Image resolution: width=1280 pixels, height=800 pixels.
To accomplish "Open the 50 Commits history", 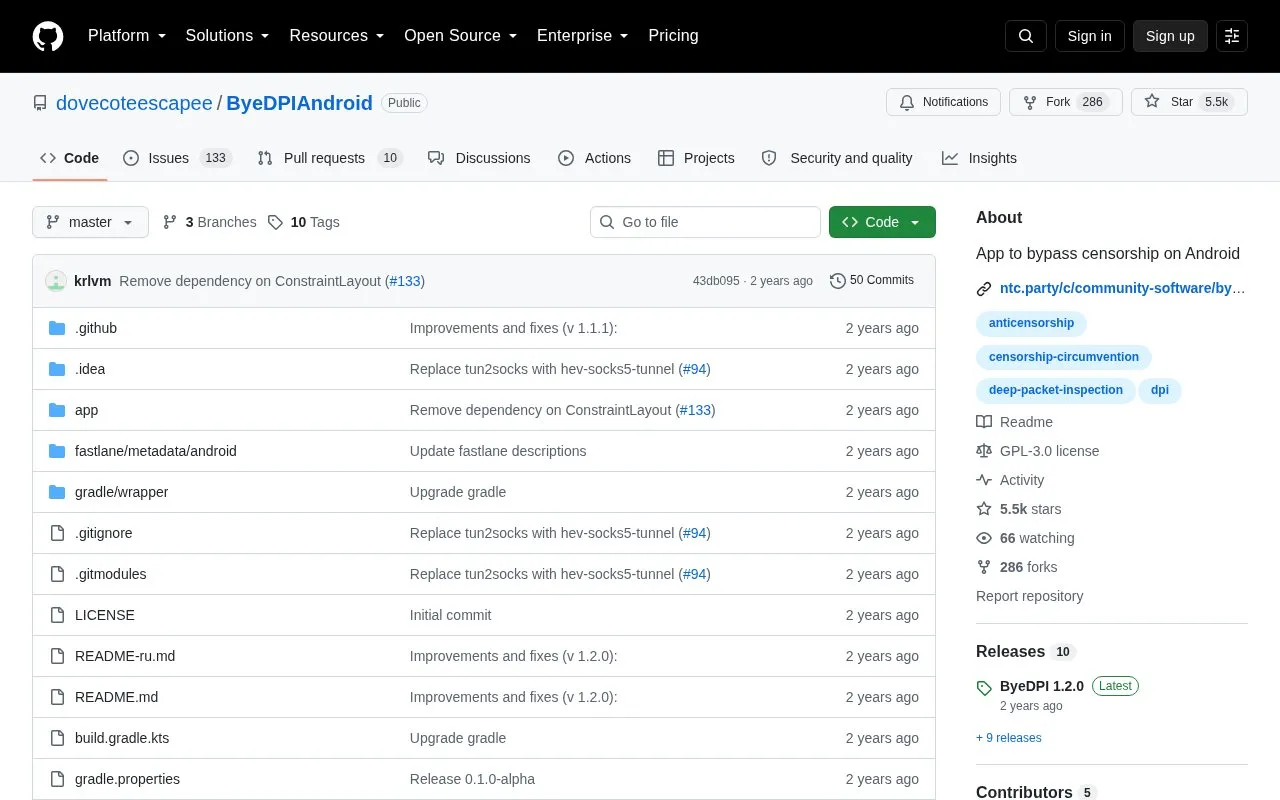I will point(872,280).
